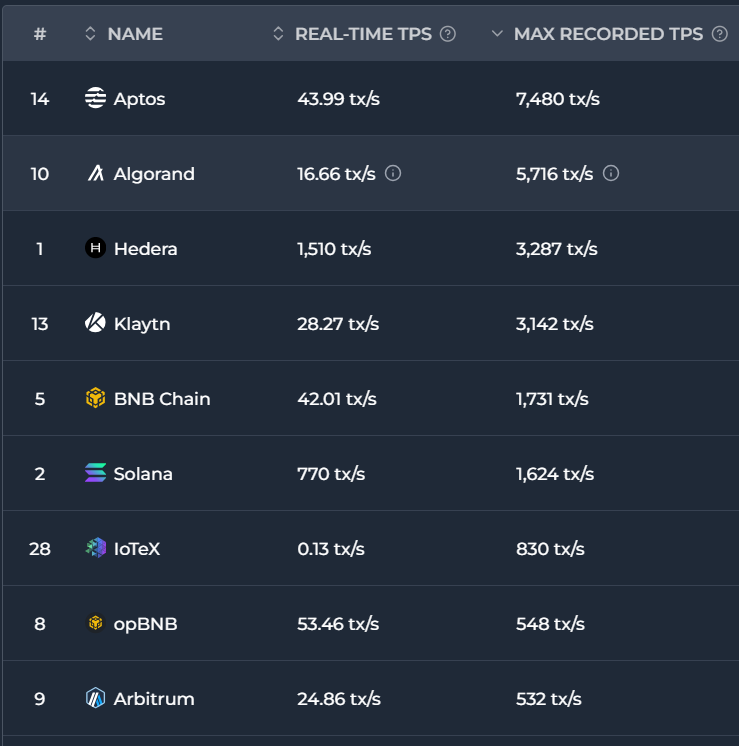Click the Klaytn logo icon
Image resolution: width=739 pixels, height=746 pixels.
tap(95, 323)
